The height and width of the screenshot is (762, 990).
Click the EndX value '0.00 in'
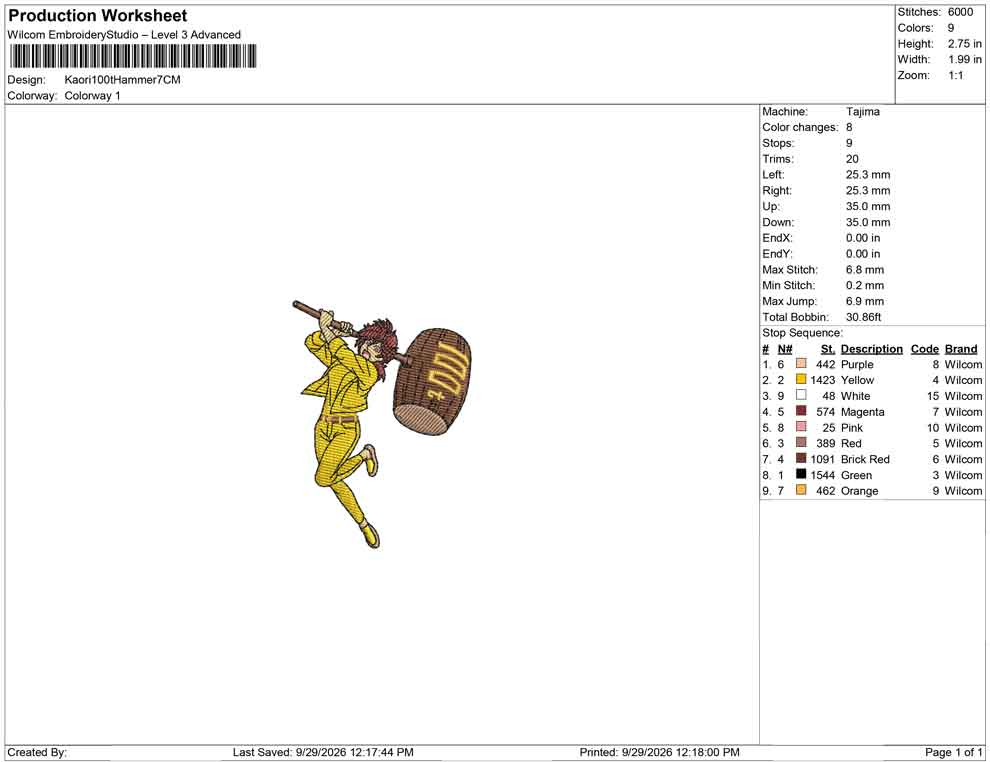[x=863, y=238]
